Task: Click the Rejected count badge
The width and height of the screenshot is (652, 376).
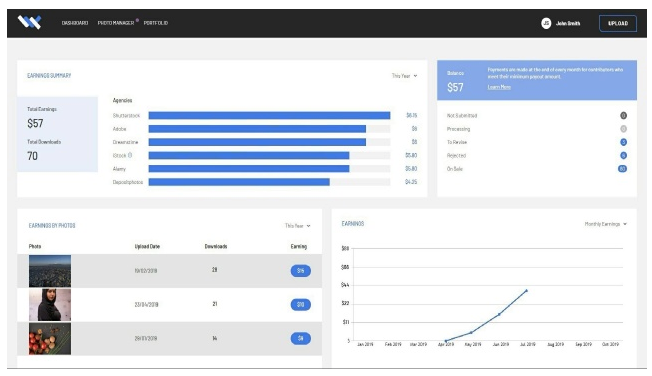Action: tap(623, 156)
